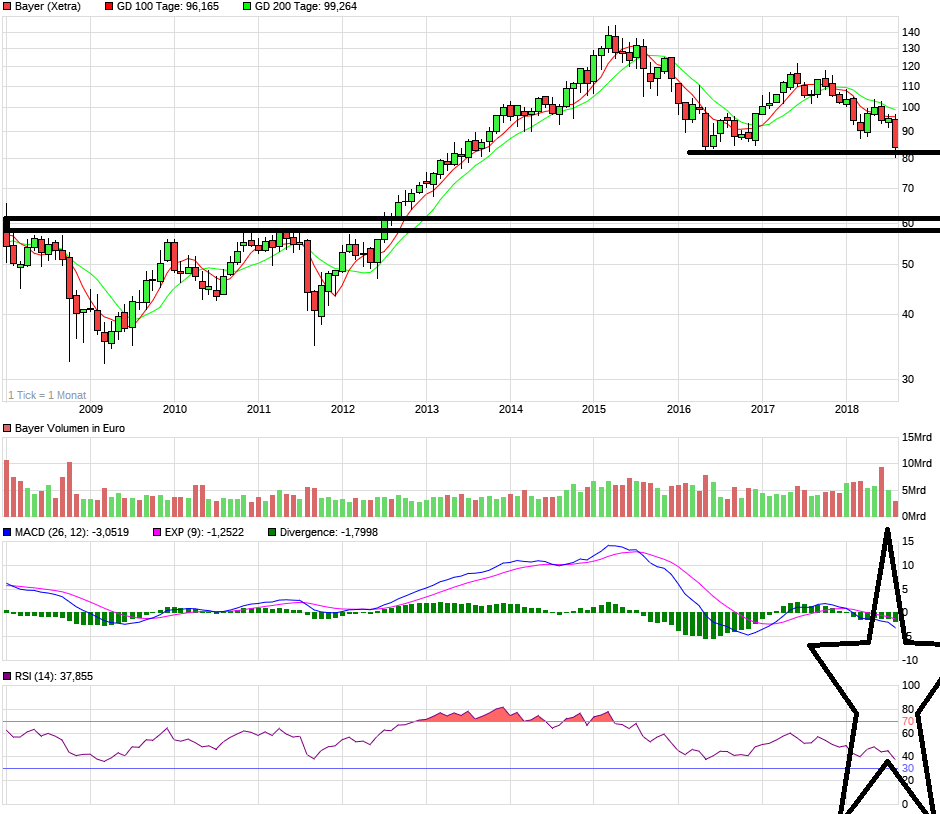This screenshot has height=814, width=940.
Task: Click the red 70 RSI threshold label
Action: [908, 722]
